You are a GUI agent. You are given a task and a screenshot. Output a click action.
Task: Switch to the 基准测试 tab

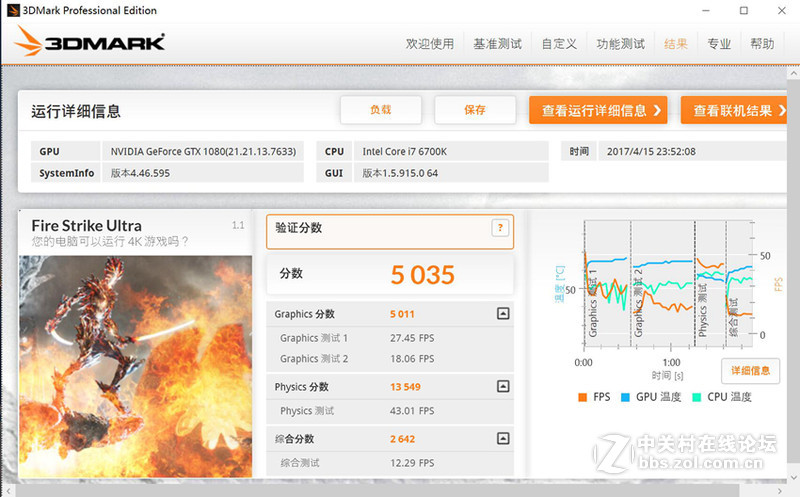[x=497, y=44]
